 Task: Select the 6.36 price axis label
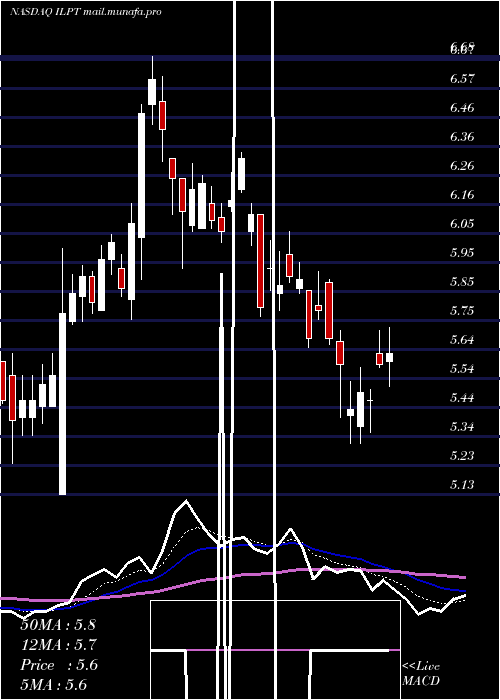(462, 137)
